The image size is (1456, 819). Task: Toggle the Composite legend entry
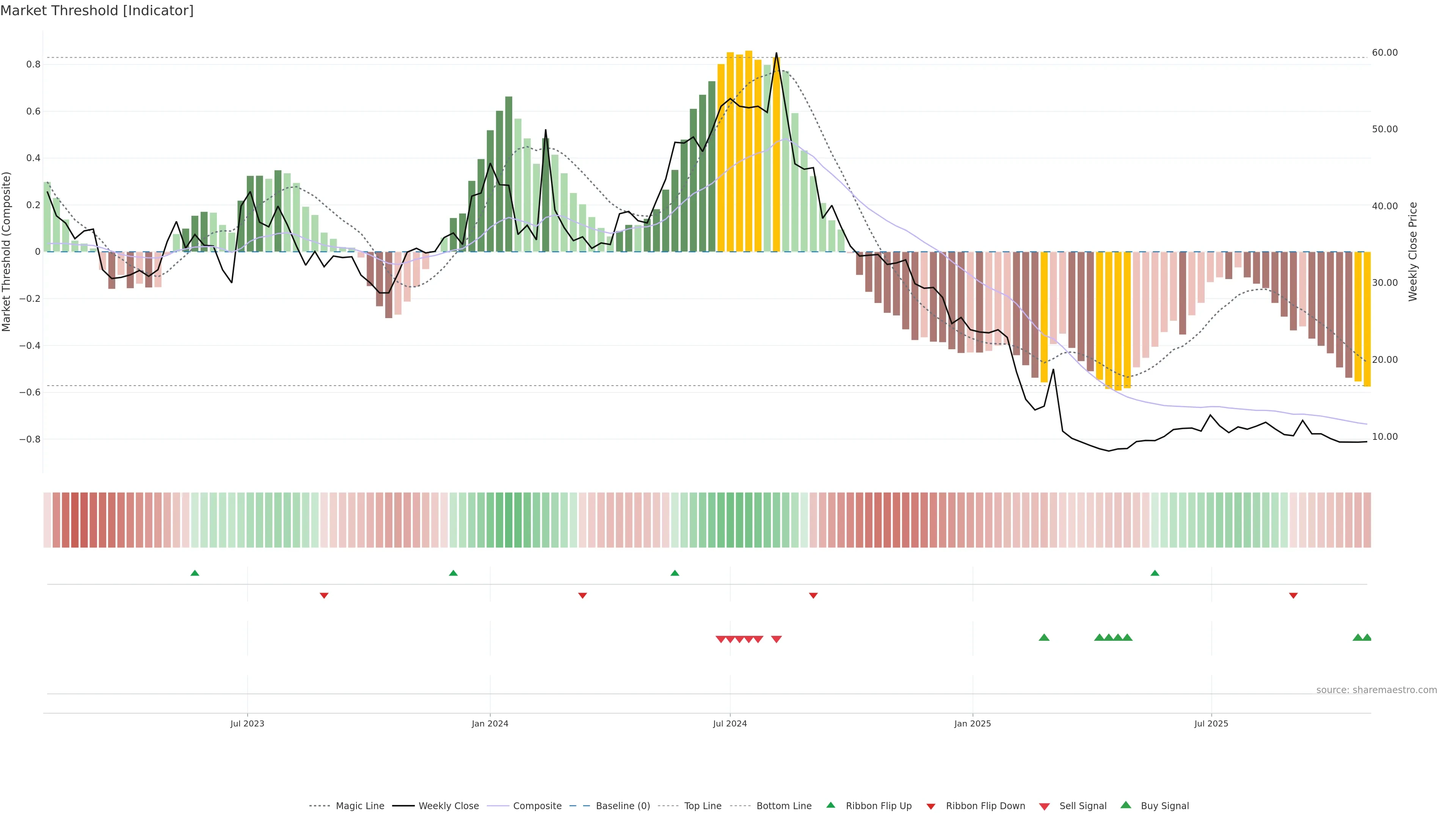tap(537, 806)
